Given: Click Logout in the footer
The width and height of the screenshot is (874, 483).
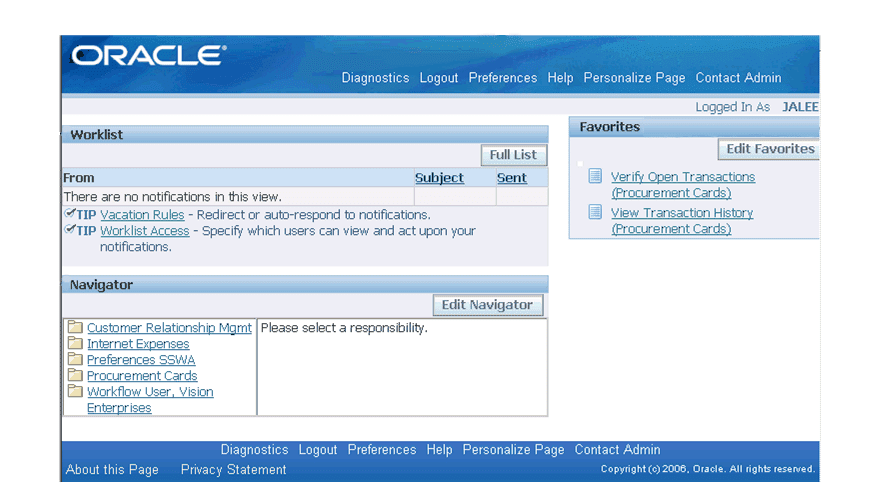Looking at the screenshot, I should [318, 450].
